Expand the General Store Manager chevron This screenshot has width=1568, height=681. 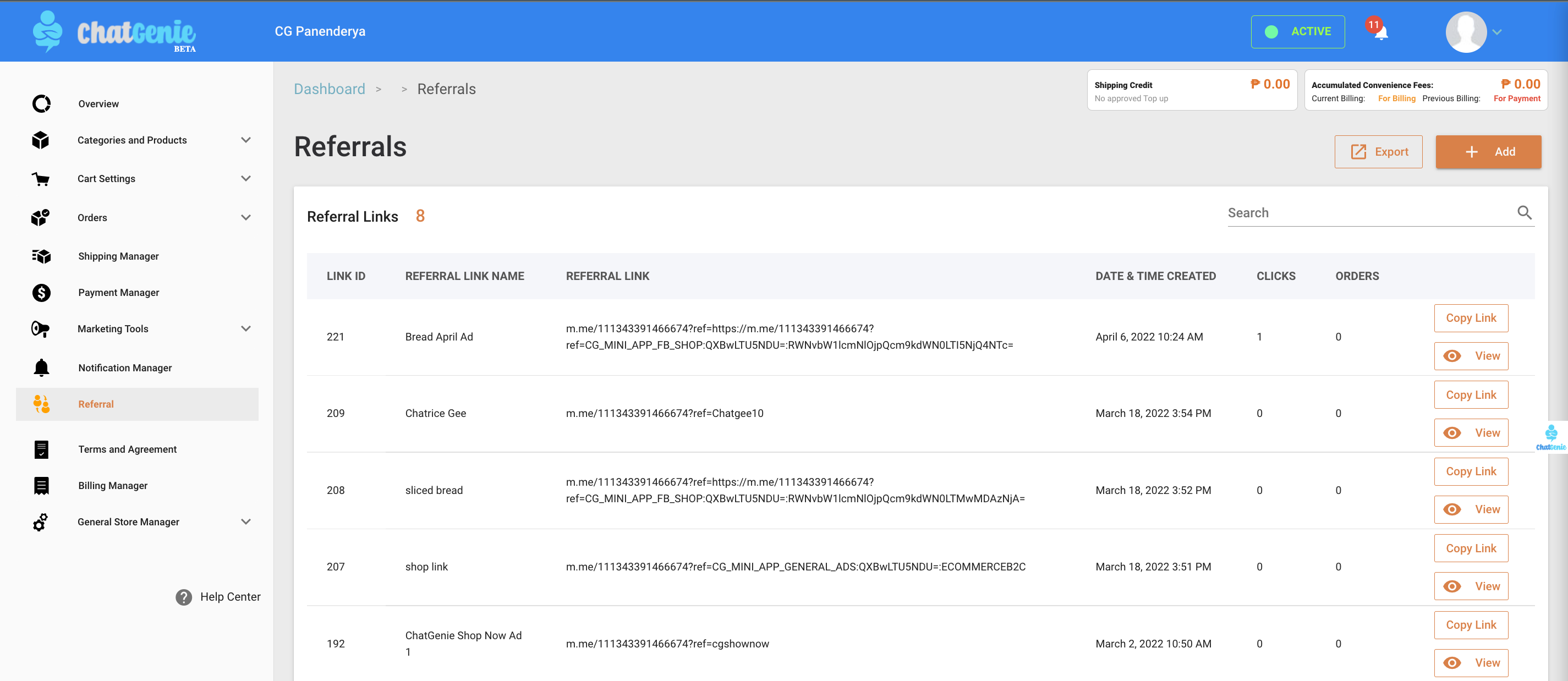coord(246,522)
